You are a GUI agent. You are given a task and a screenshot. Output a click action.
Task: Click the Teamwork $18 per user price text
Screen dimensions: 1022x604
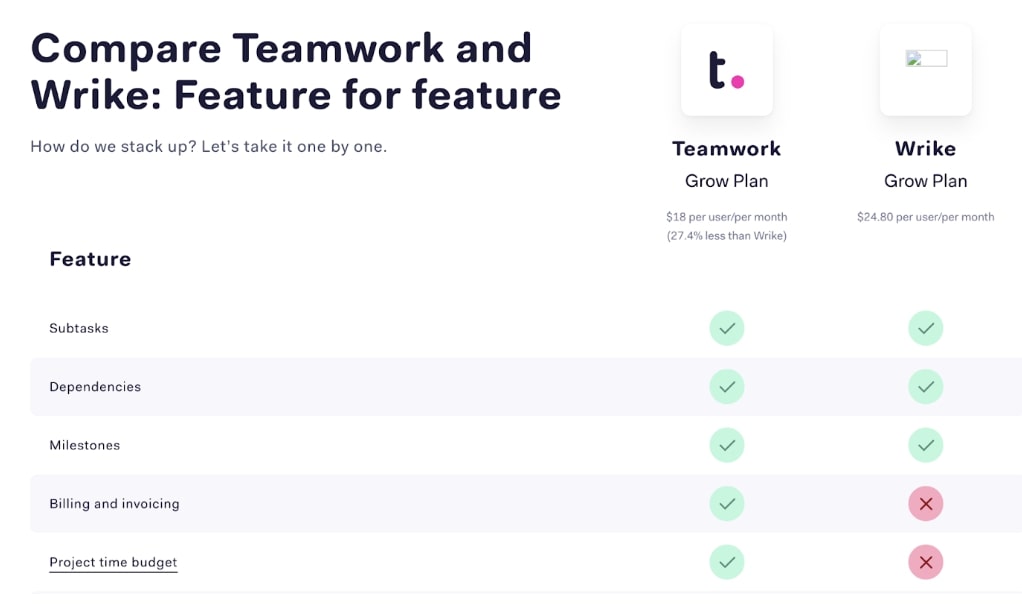[727, 217]
